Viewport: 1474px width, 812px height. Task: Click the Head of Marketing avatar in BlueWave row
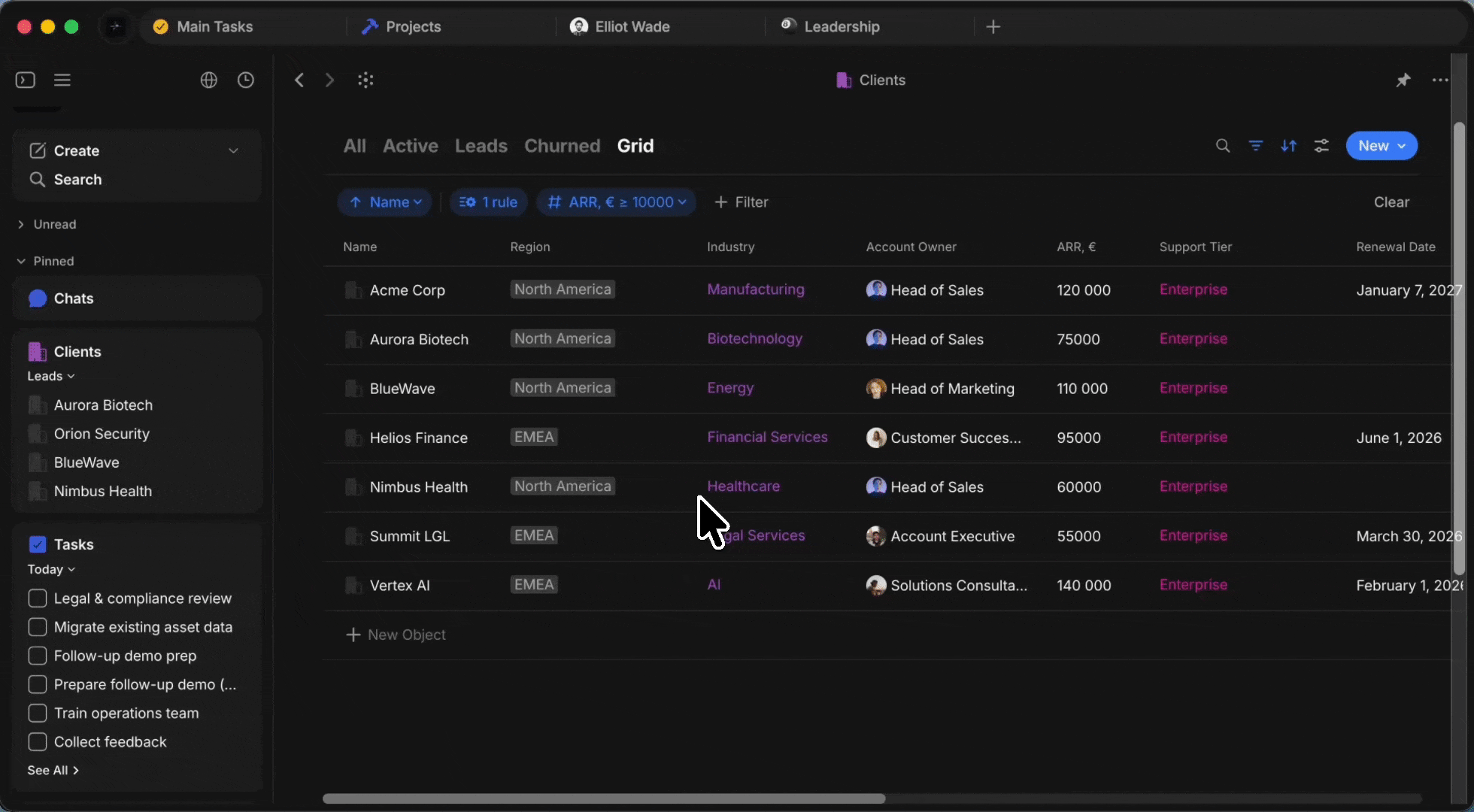coord(876,389)
